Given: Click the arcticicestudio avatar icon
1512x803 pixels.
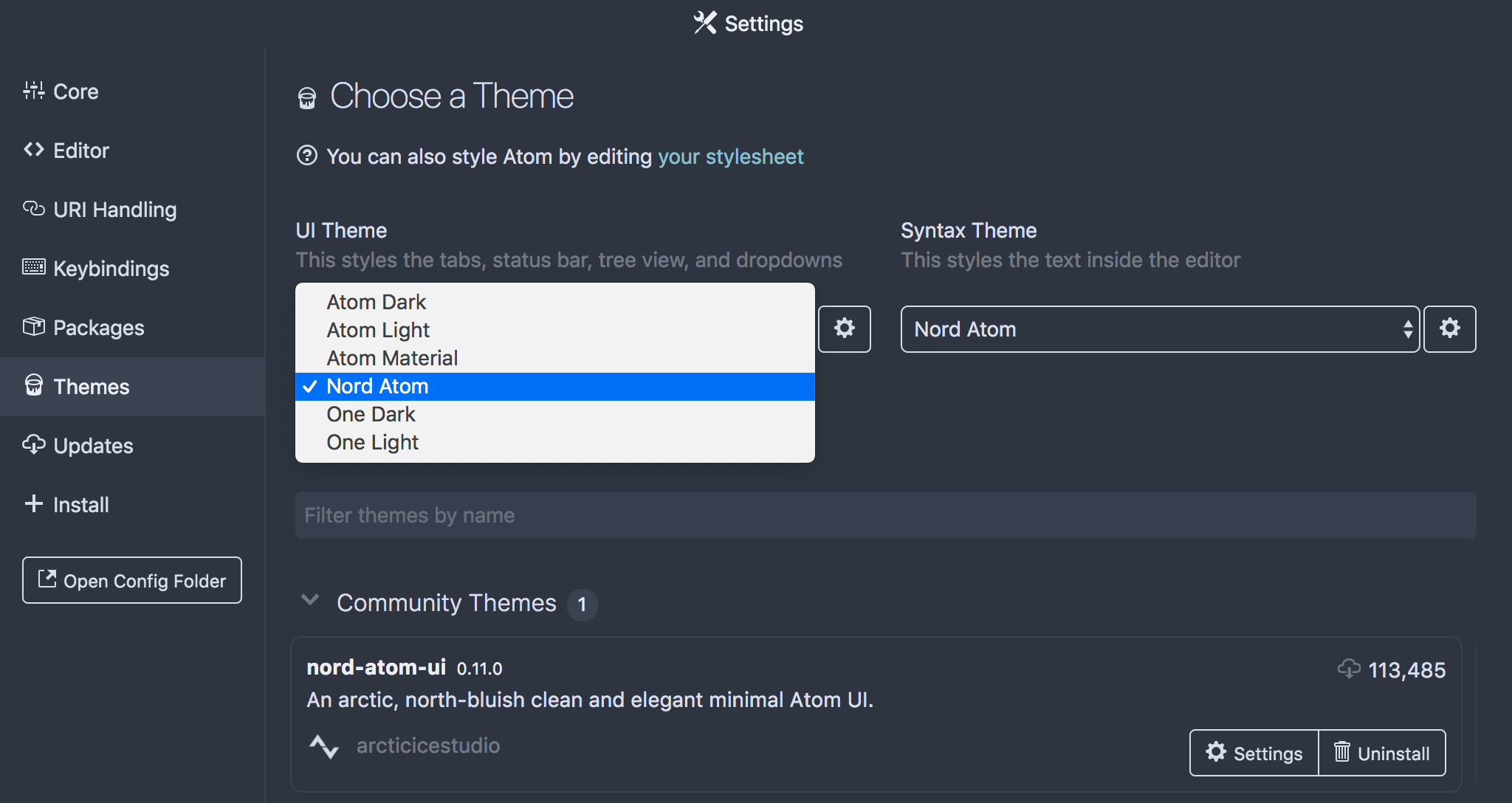Looking at the screenshot, I should point(324,746).
